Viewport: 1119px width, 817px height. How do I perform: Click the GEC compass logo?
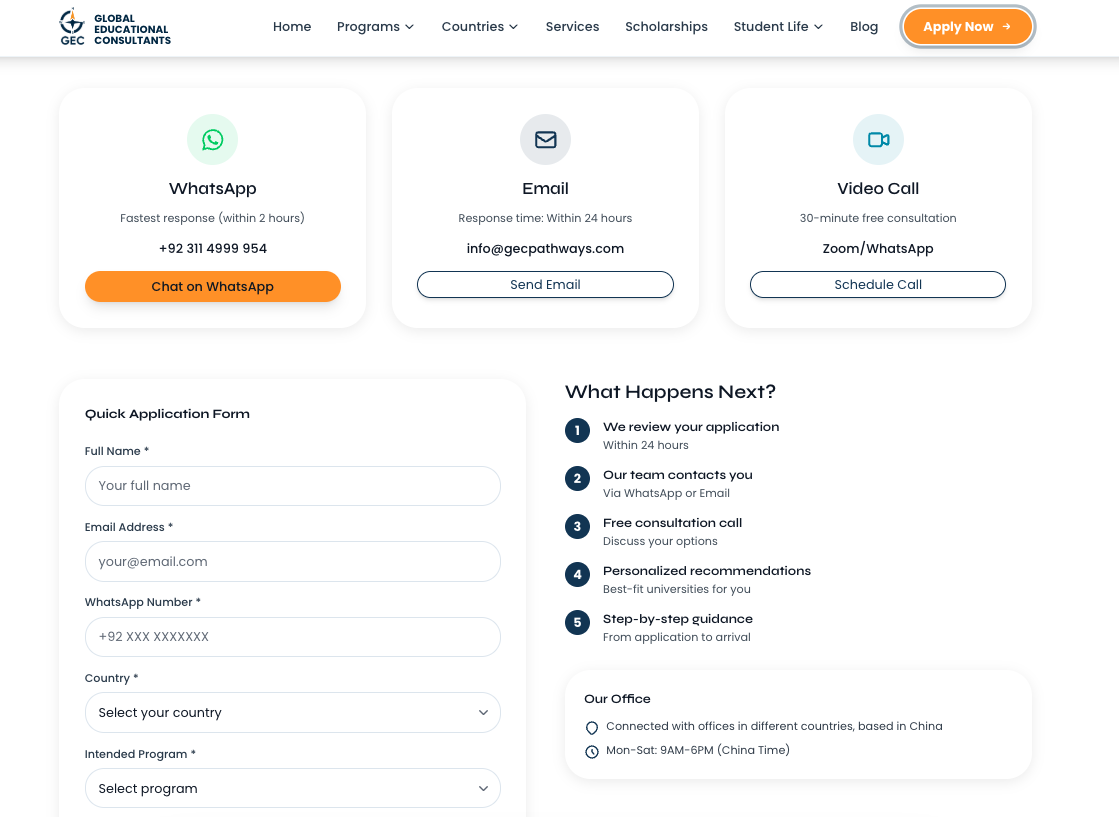[72, 27]
